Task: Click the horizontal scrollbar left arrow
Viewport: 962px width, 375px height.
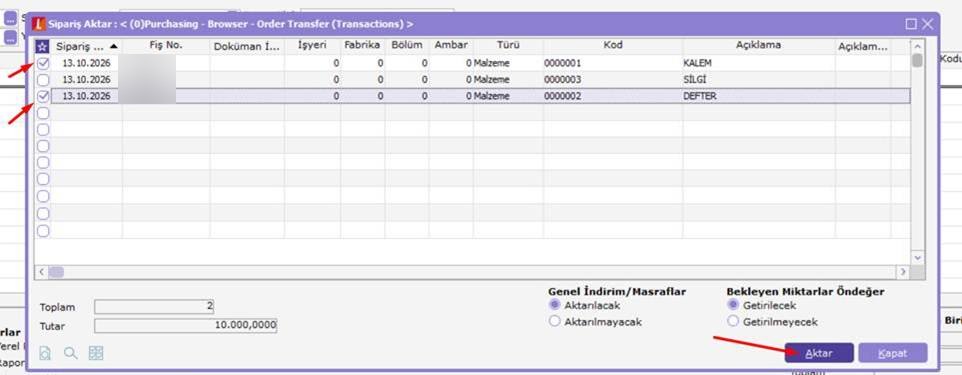Action: pyautogui.click(x=41, y=271)
